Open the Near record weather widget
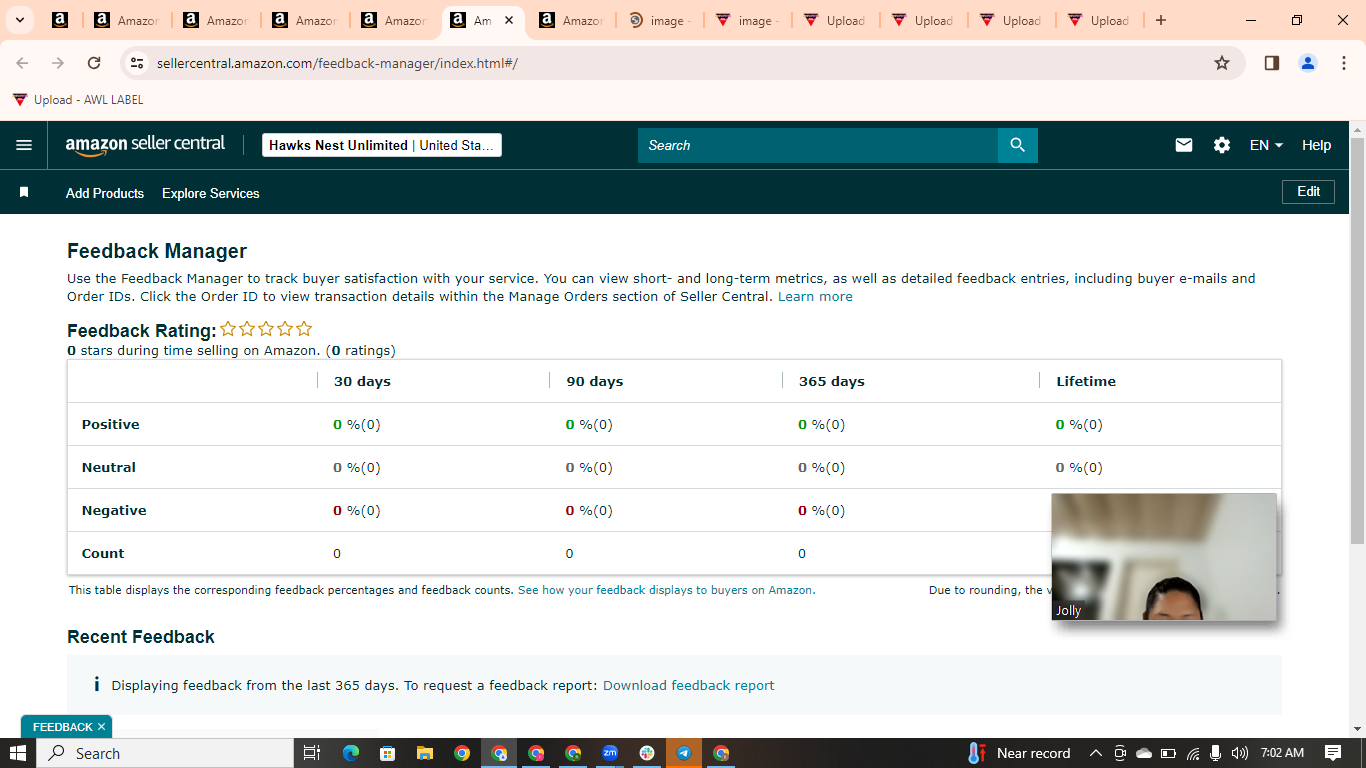 pos(1019,753)
